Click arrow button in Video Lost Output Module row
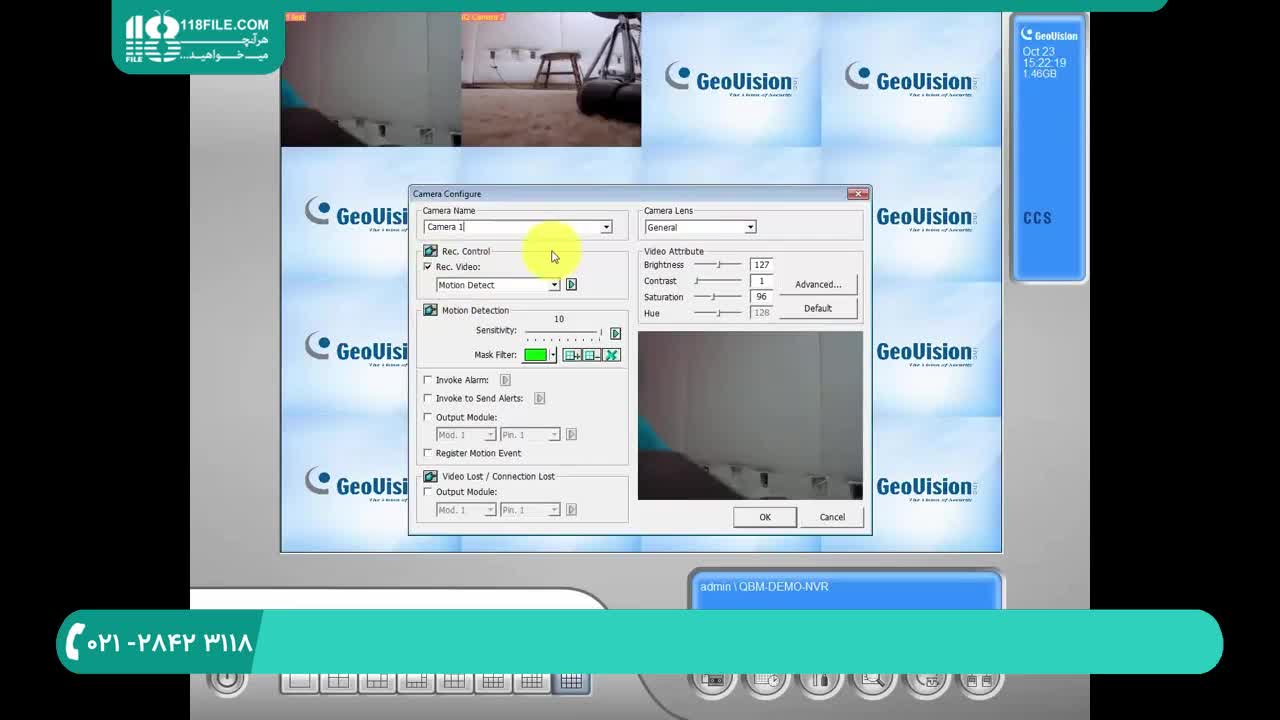 tap(571, 510)
